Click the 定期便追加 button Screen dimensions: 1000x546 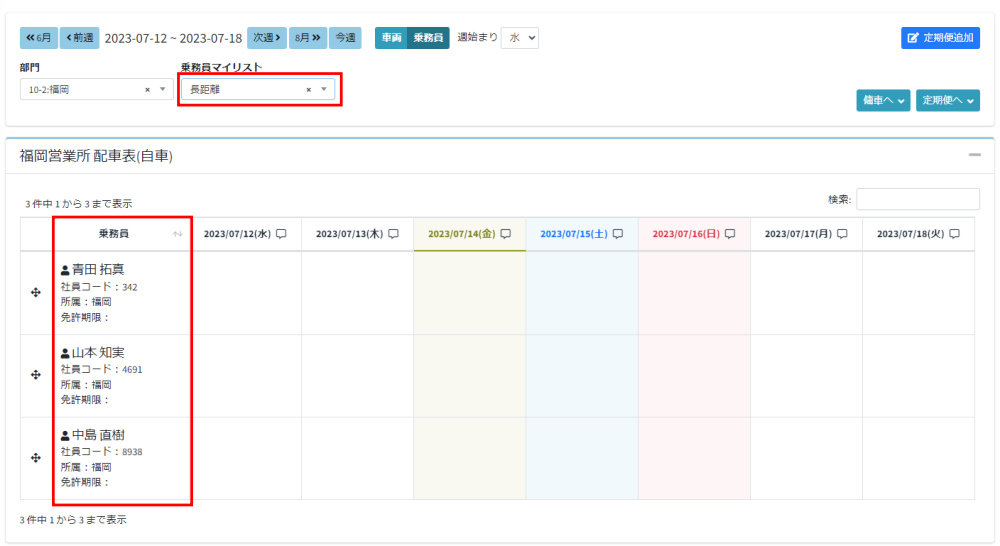[x=940, y=38]
